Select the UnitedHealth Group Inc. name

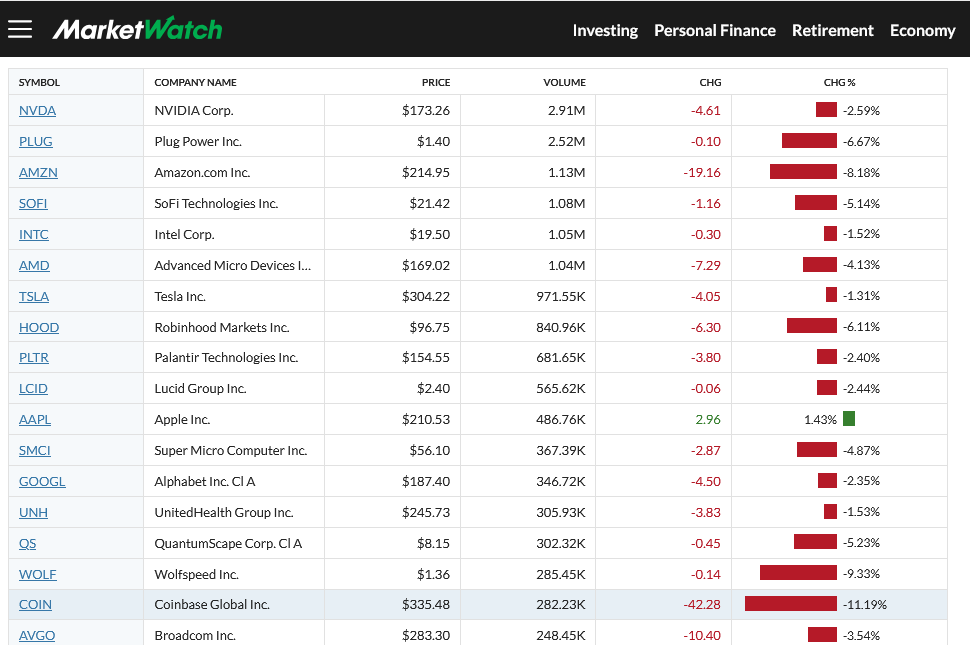tap(224, 512)
